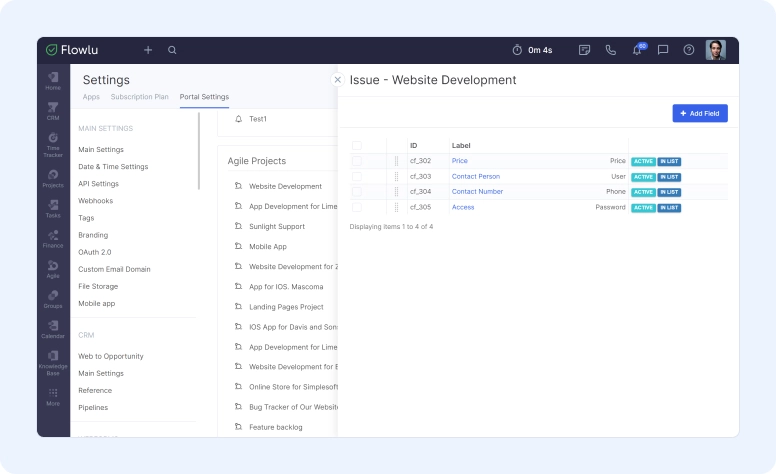Open CRM module in sidebar
Screen dimensions: 776x474
point(53,111)
